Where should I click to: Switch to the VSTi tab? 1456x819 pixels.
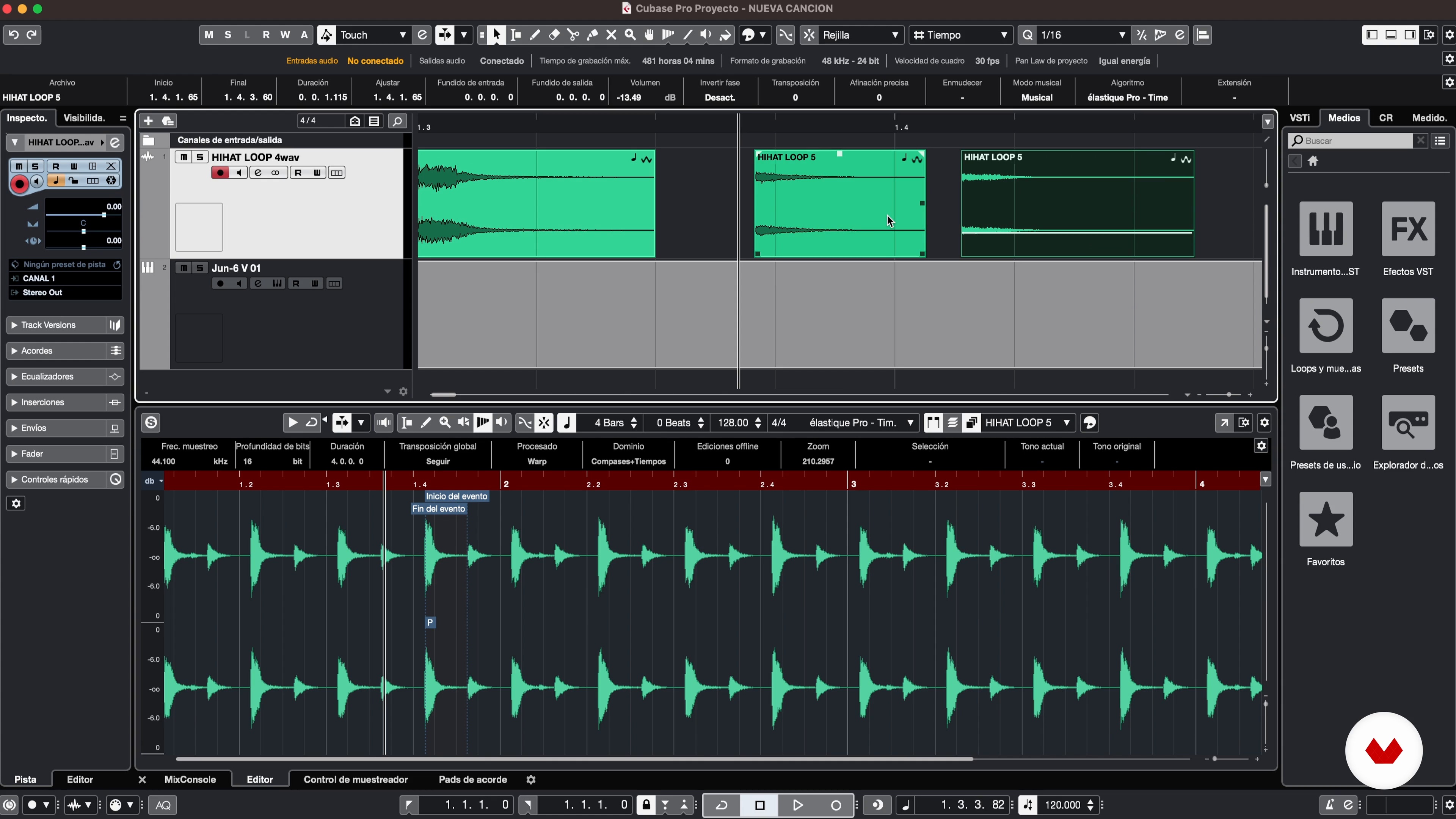coord(1300,118)
